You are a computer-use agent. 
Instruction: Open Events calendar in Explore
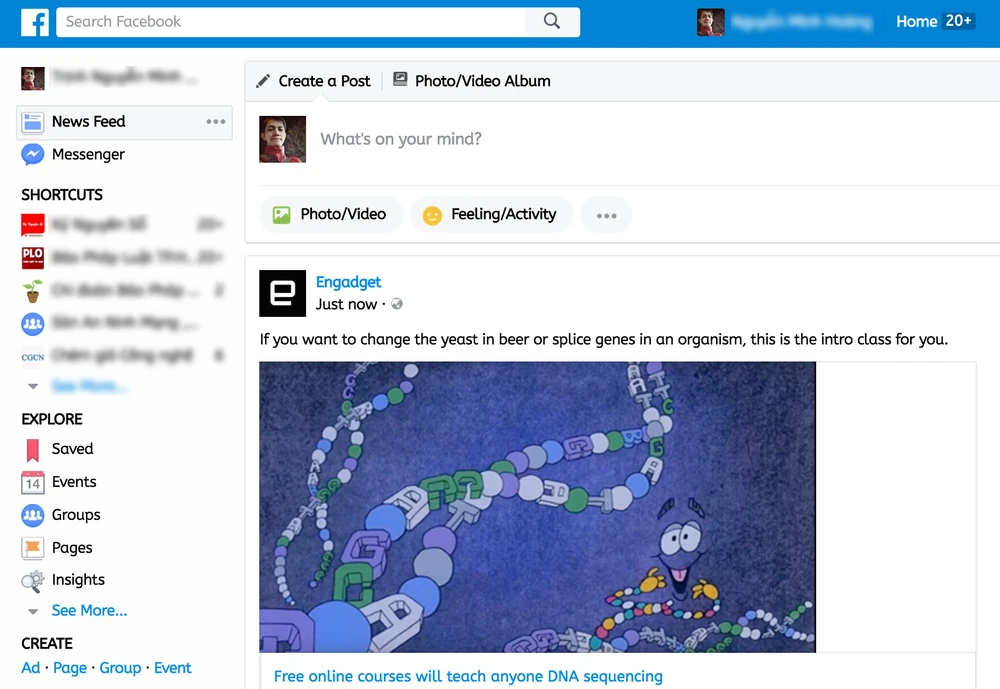click(74, 482)
